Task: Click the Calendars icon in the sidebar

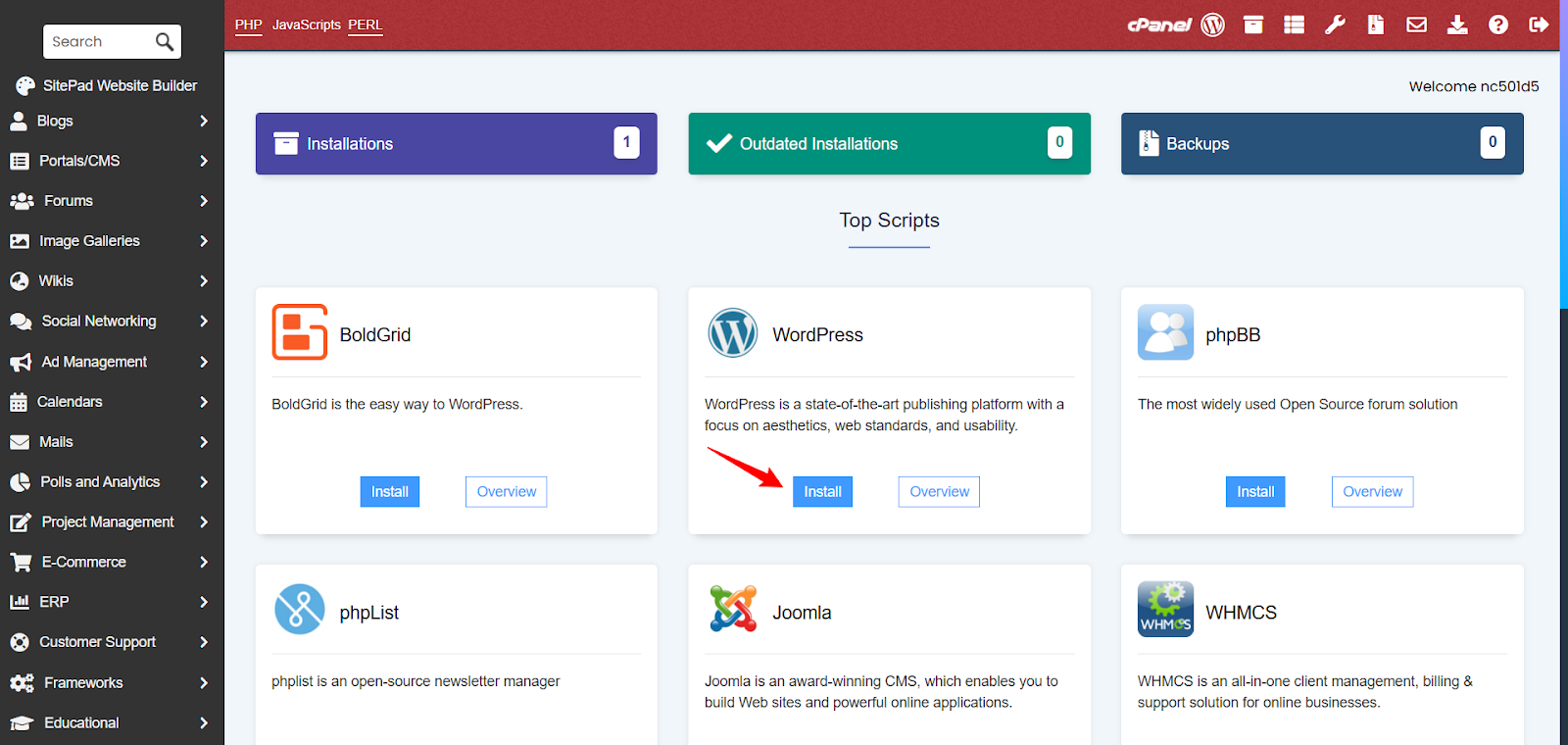Action: coord(18,402)
